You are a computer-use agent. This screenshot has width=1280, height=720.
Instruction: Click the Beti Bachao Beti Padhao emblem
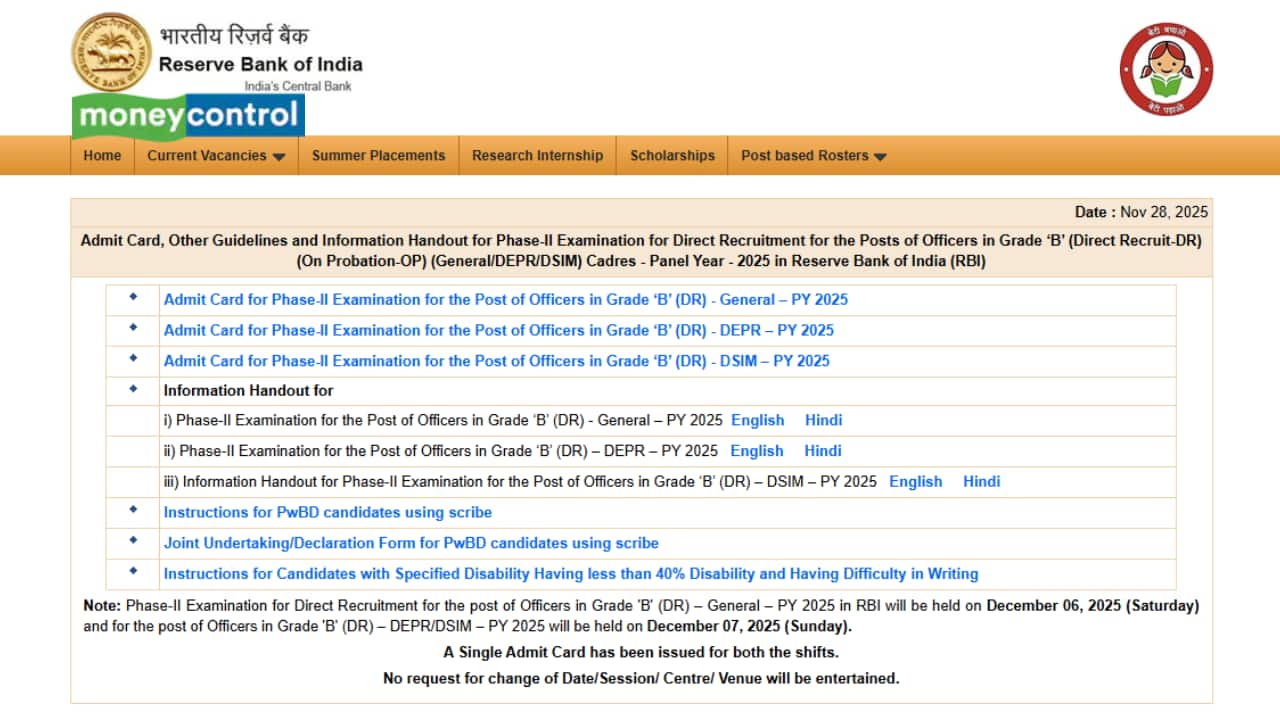click(x=1166, y=68)
